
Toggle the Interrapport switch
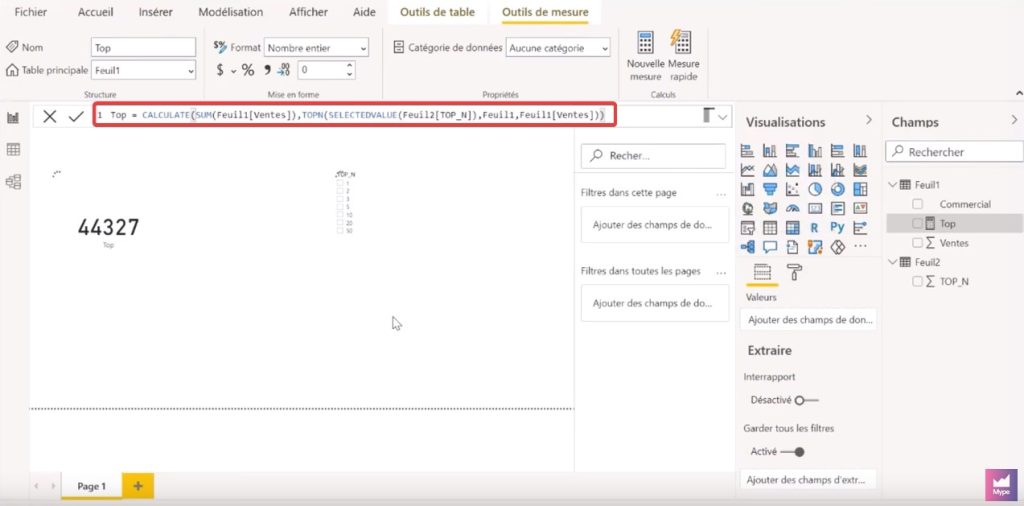pyautogui.click(x=807, y=400)
